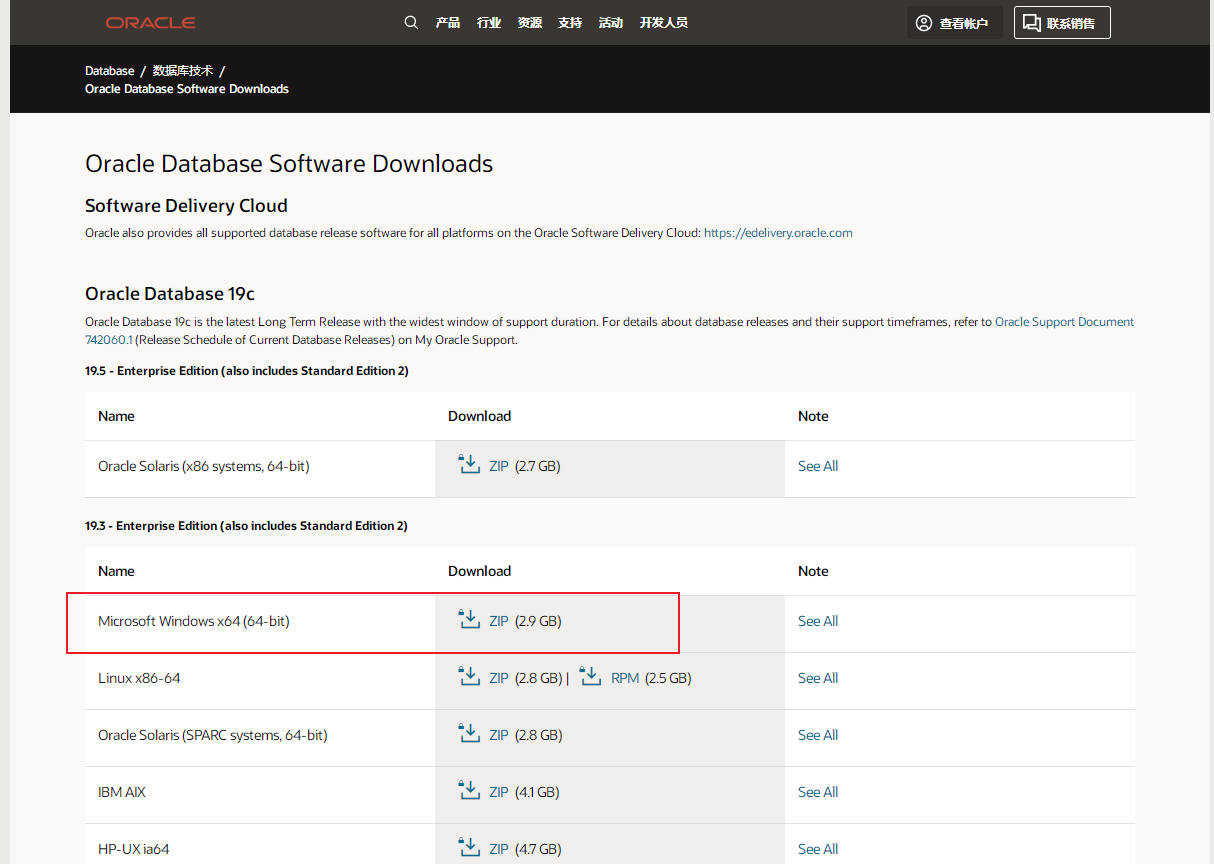The height and width of the screenshot is (864, 1214).
Task: Click the HP-UX ia64 download icon
Action: (x=469, y=848)
